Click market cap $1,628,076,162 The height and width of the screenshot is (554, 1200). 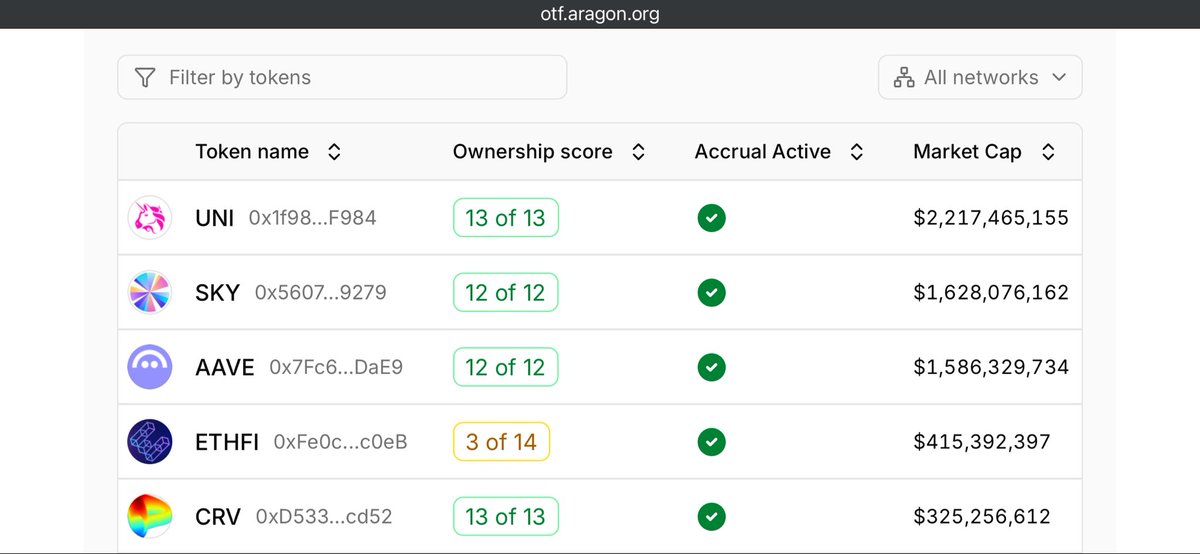pyautogui.click(x=991, y=293)
